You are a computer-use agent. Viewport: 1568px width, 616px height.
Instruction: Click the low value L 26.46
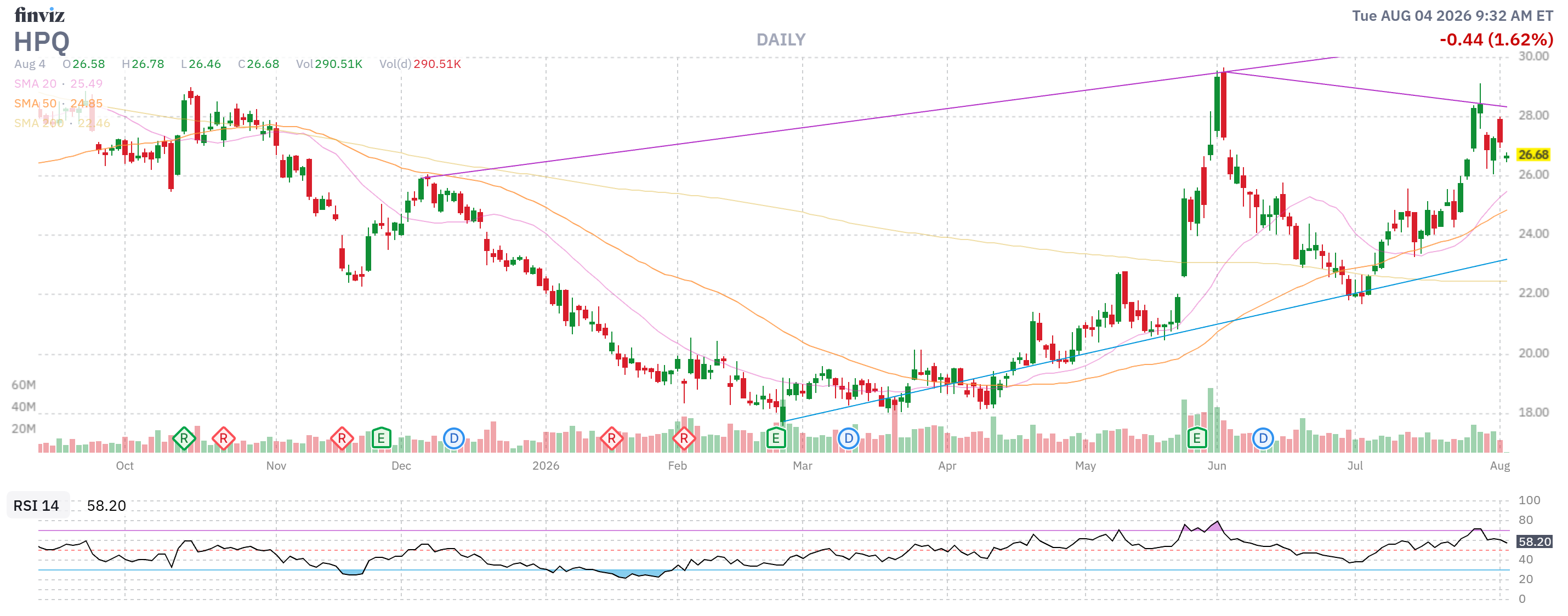pyautogui.click(x=200, y=64)
